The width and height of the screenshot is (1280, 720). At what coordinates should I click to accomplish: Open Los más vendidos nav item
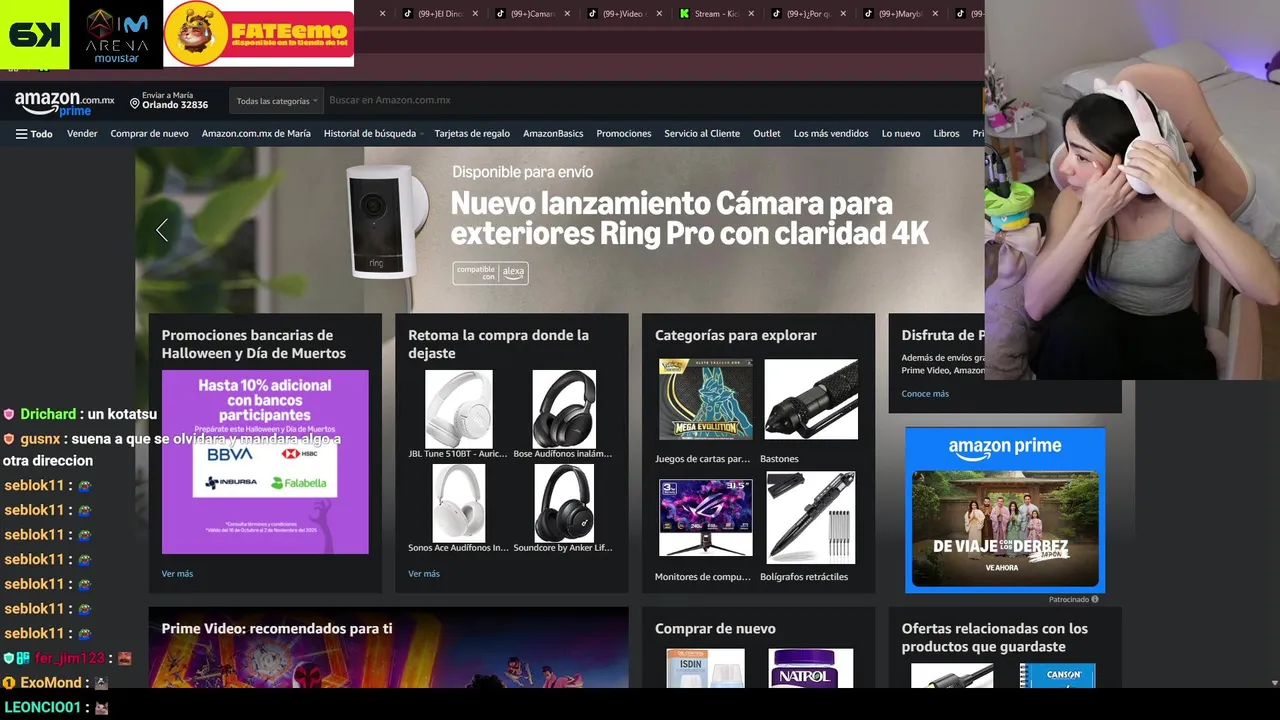pyautogui.click(x=831, y=134)
